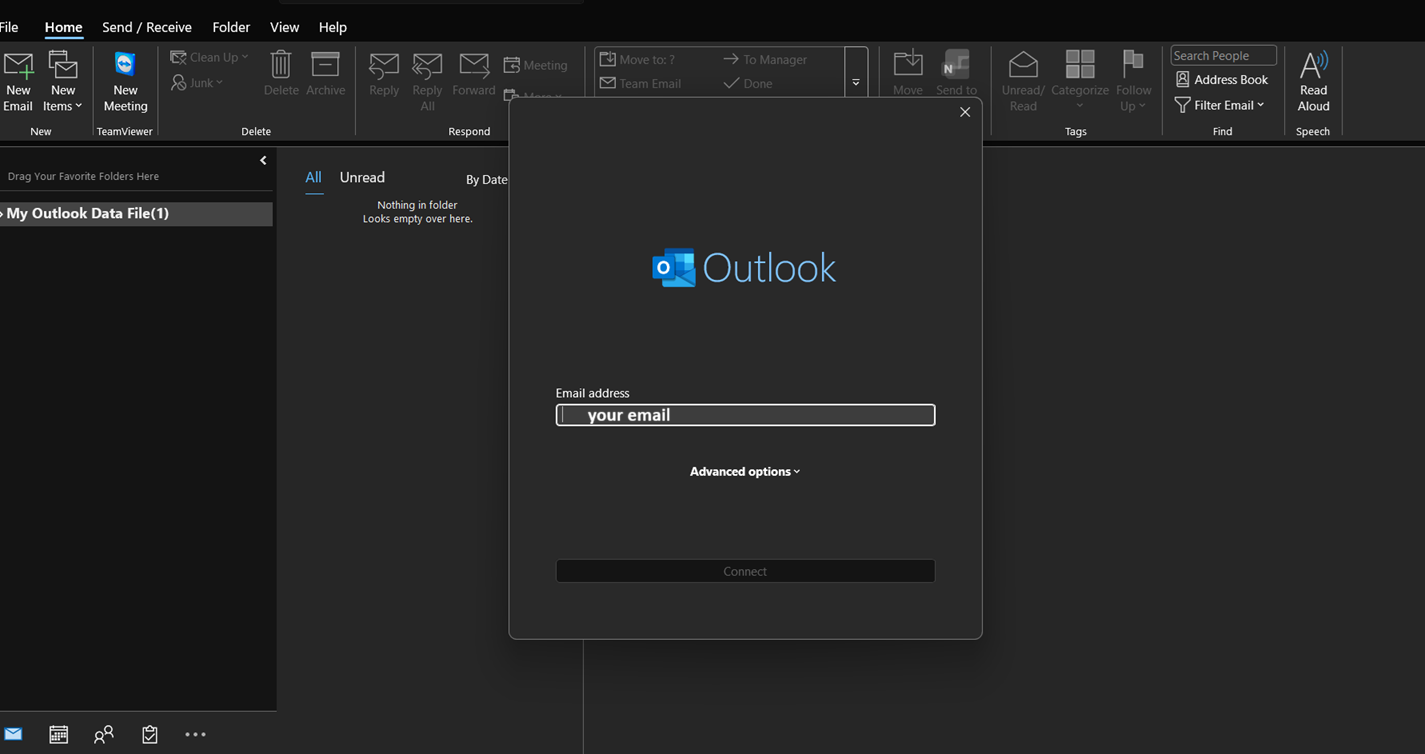Click the 'Speech' ribbon group label
This screenshot has height=754, width=1425.
click(x=1313, y=131)
